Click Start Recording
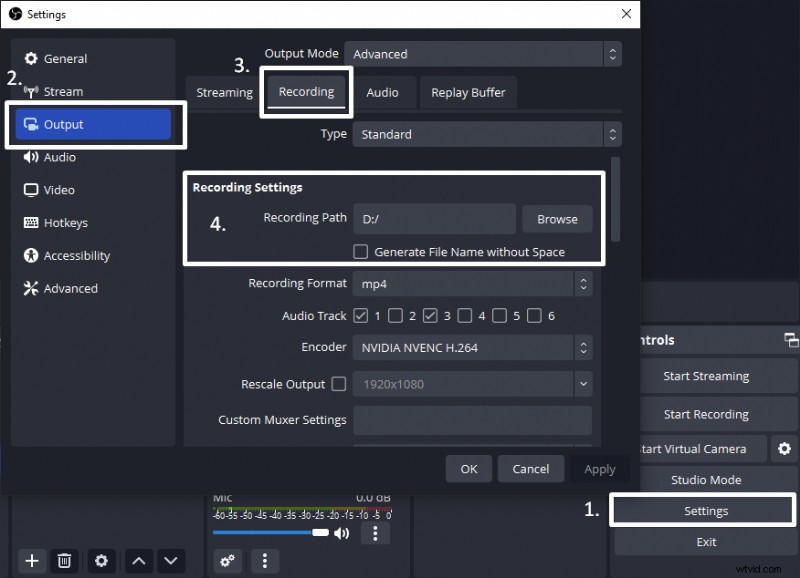800x578 pixels. coord(705,414)
